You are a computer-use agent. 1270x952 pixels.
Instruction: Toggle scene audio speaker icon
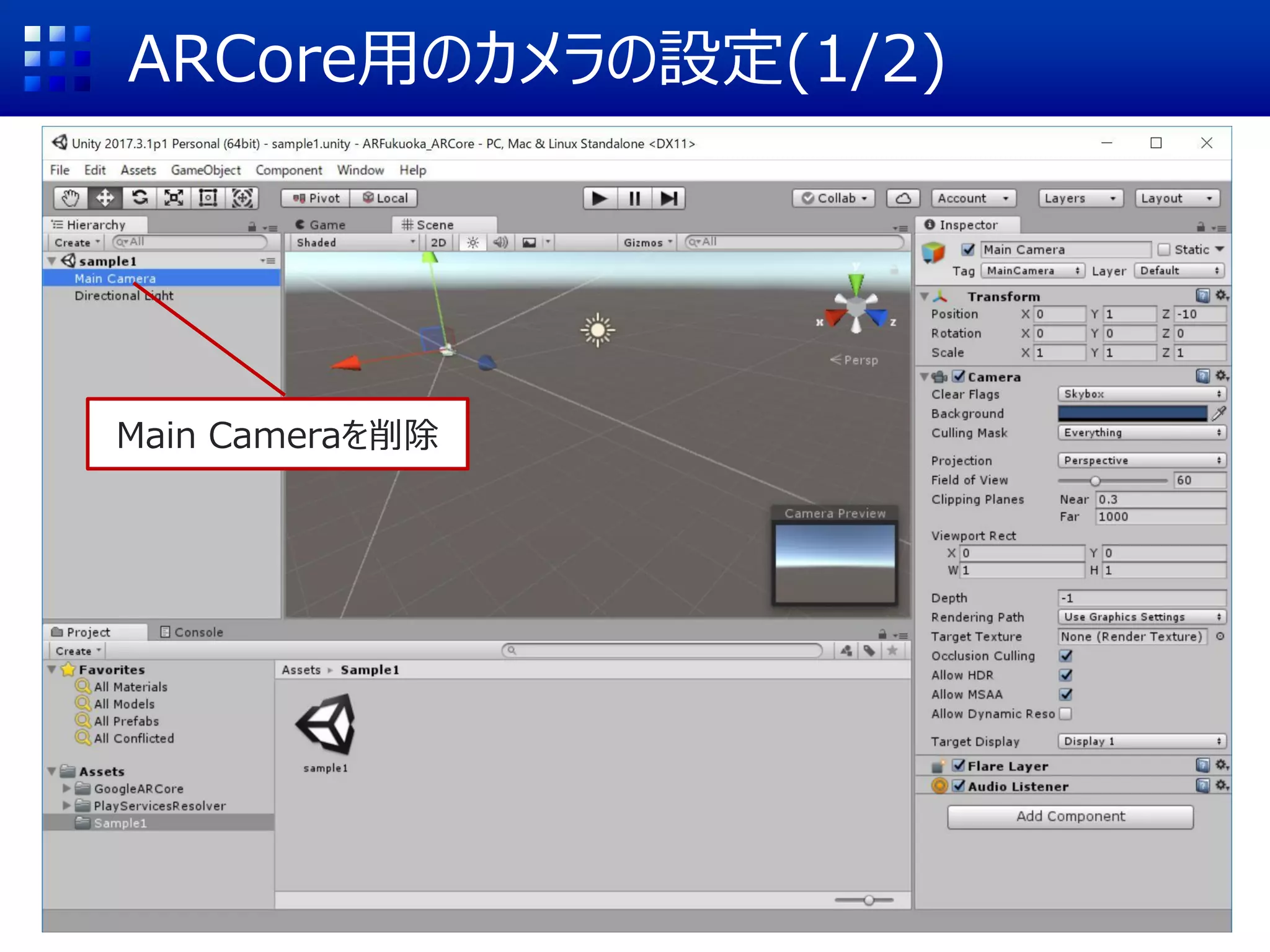tap(500, 242)
